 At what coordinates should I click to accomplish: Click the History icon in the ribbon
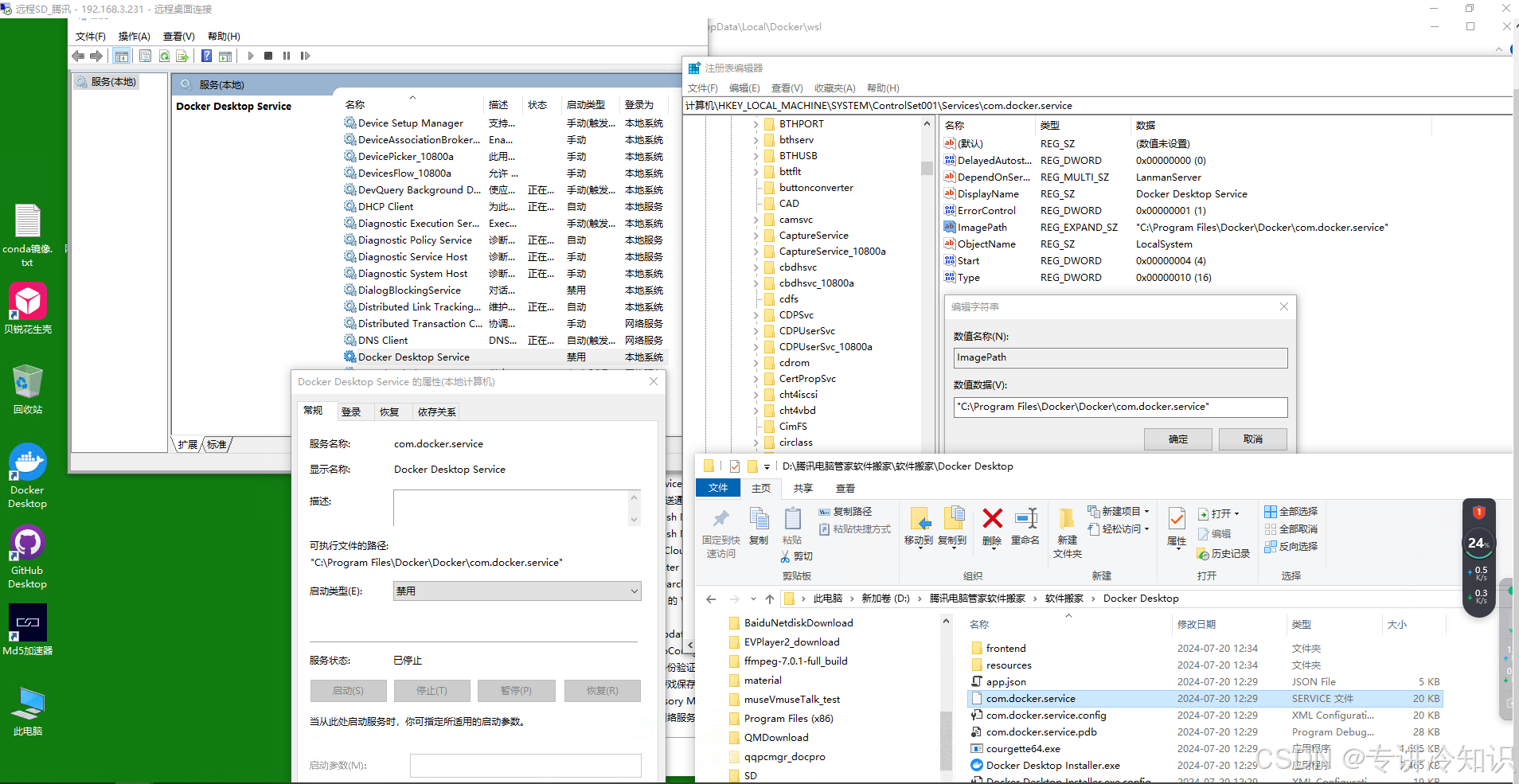click(x=1224, y=554)
